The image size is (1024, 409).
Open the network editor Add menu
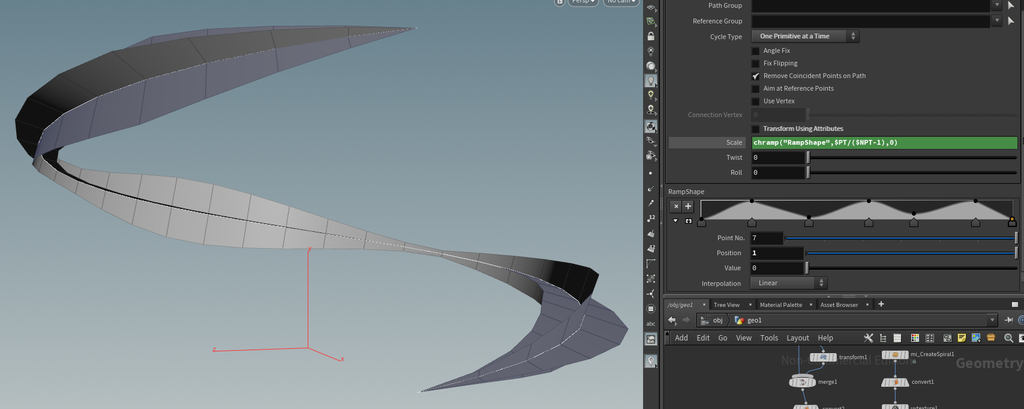pos(681,338)
